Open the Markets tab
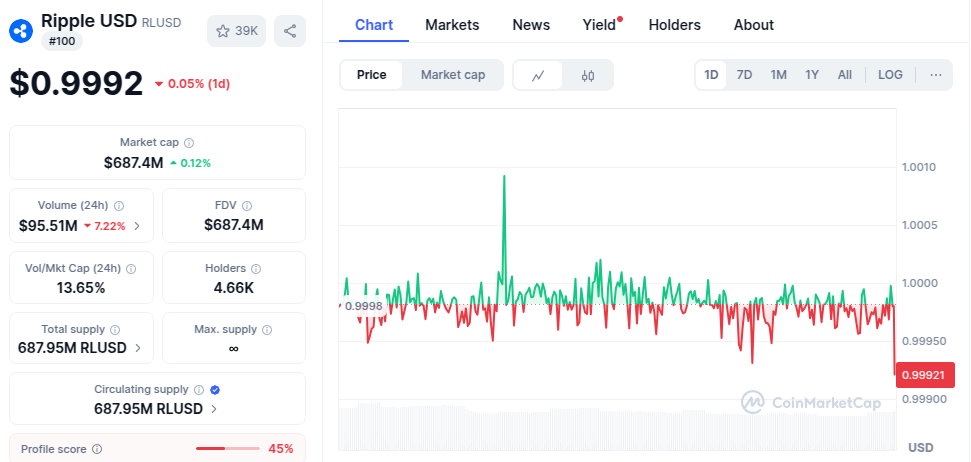This screenshot has width=971, height=462. (452, 25)
